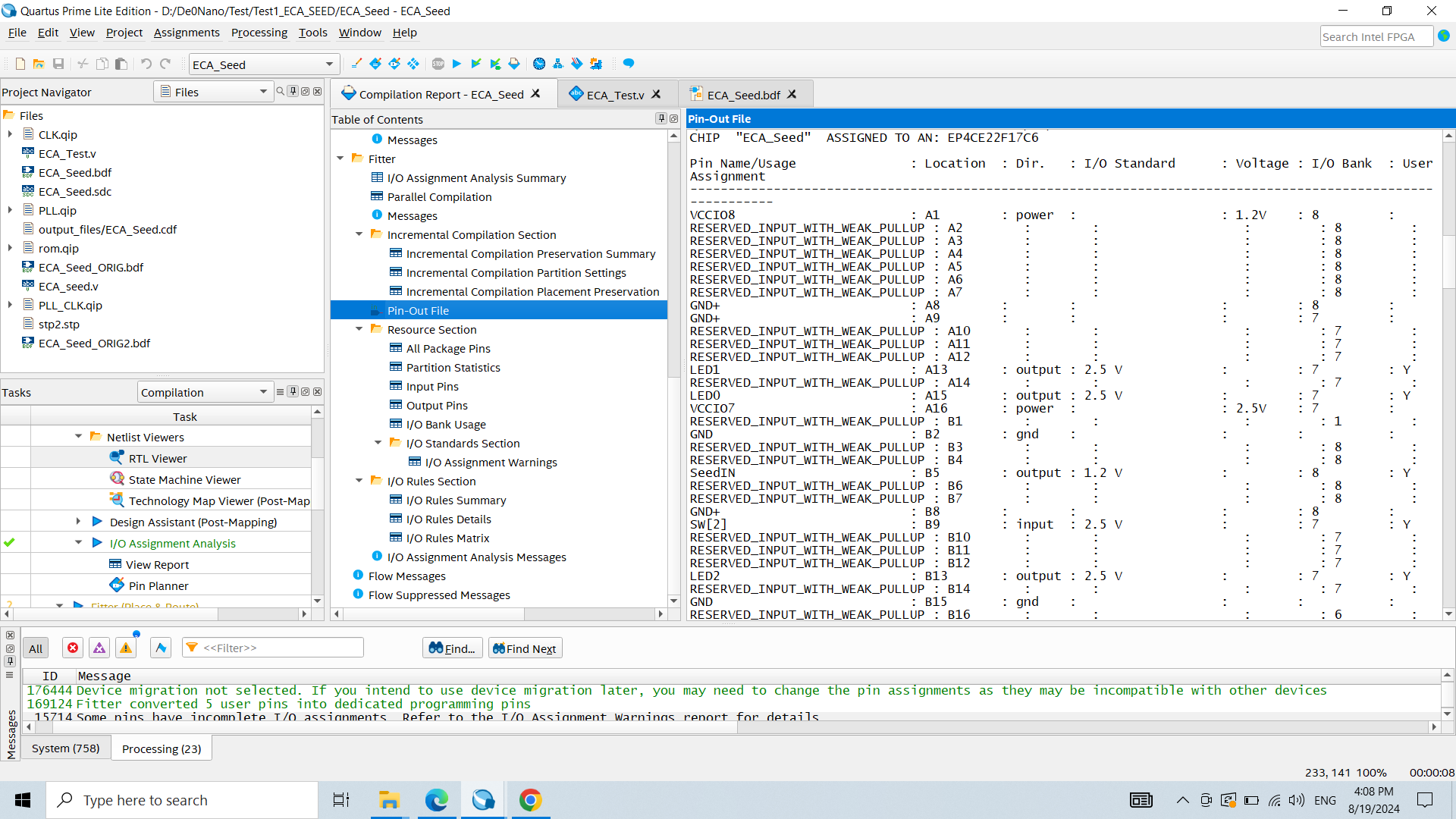Toggle the flagged messages filter
The width and height of the screenshot is (1456, 819).
click(160, 648)
